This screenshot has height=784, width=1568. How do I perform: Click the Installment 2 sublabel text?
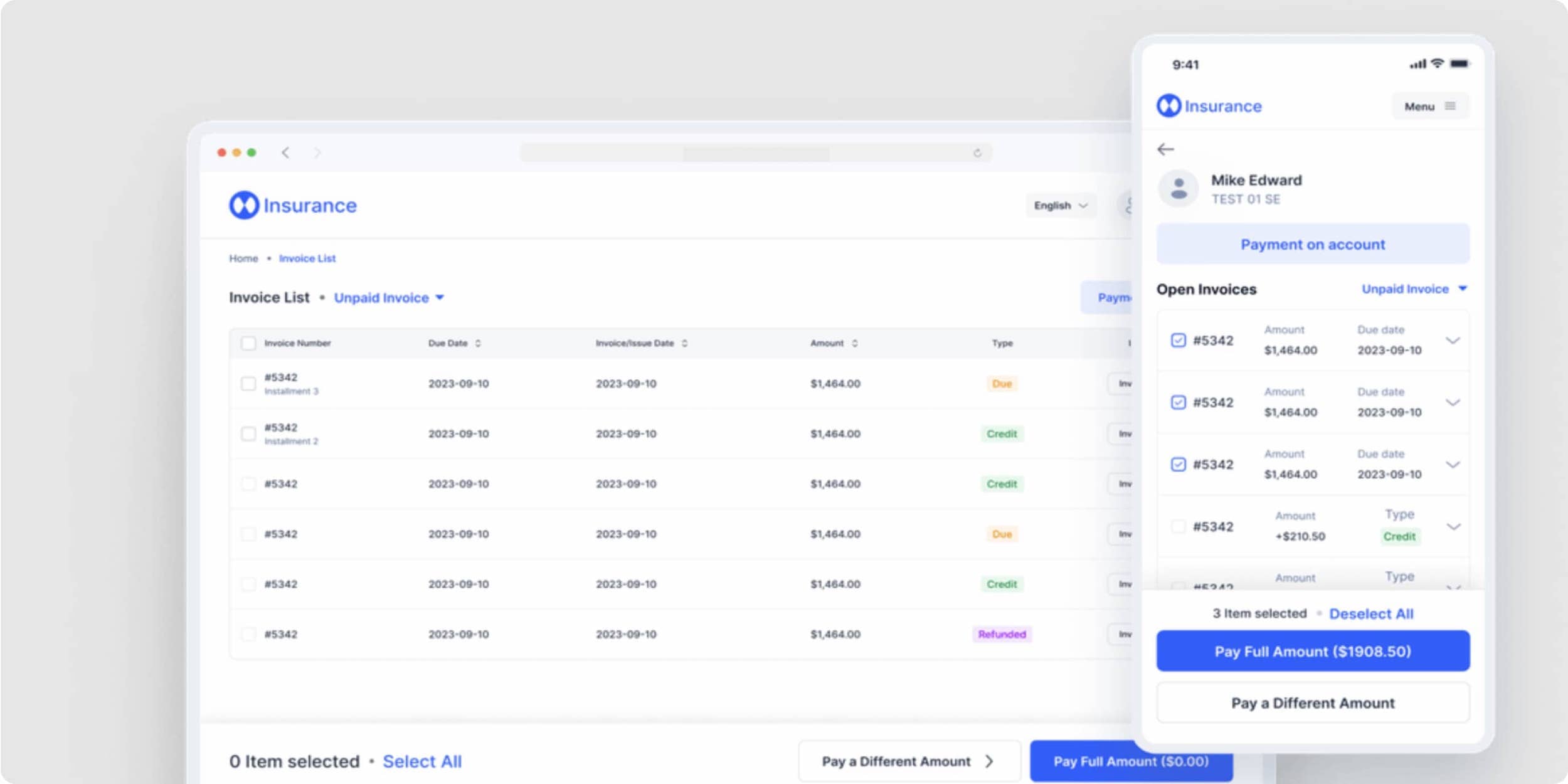pyautogui.click(x=291, y=442)
